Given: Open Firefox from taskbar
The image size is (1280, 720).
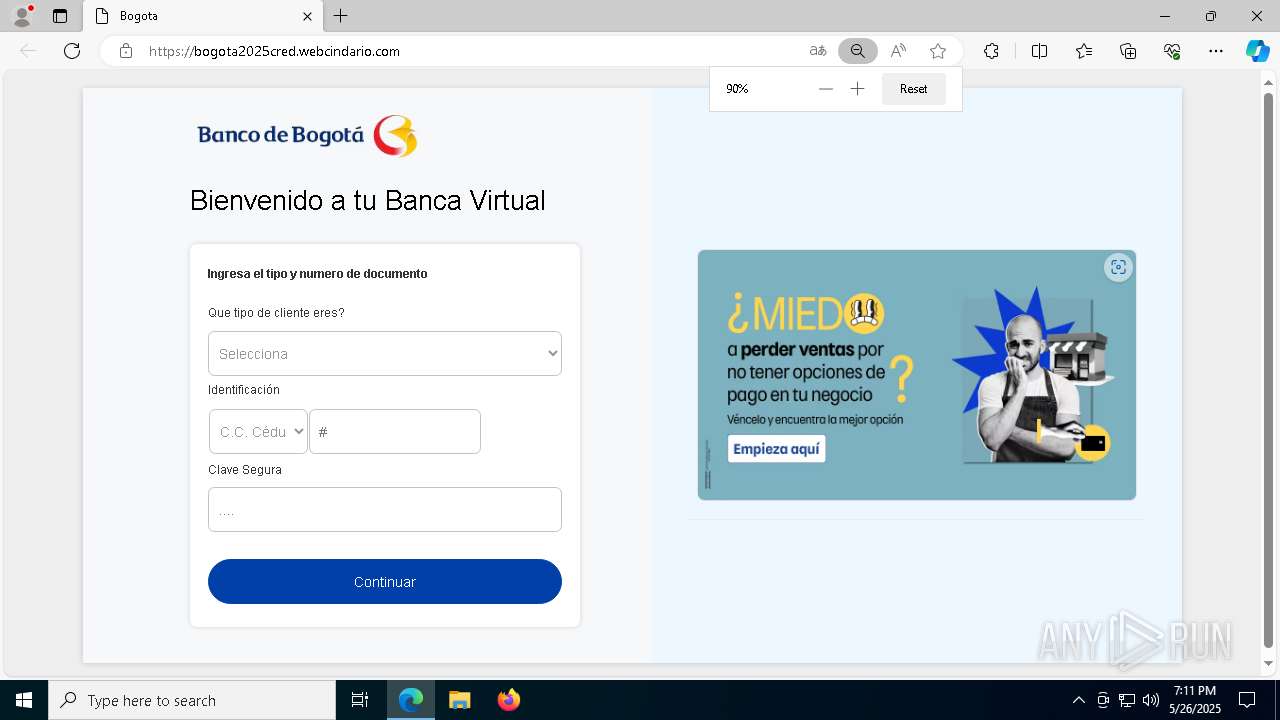Looking at the screenshot, I should point(509,700).
